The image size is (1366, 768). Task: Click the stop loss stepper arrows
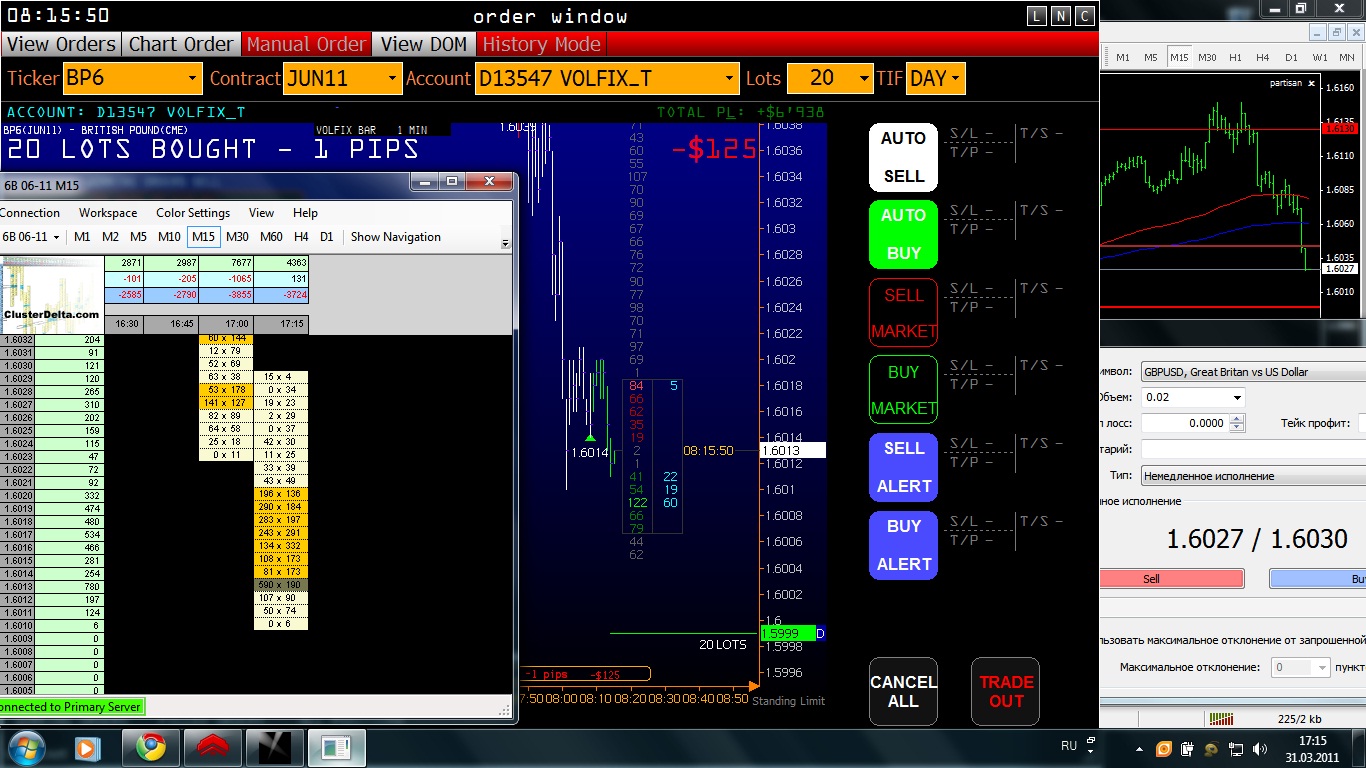[x=1237, y=423]
